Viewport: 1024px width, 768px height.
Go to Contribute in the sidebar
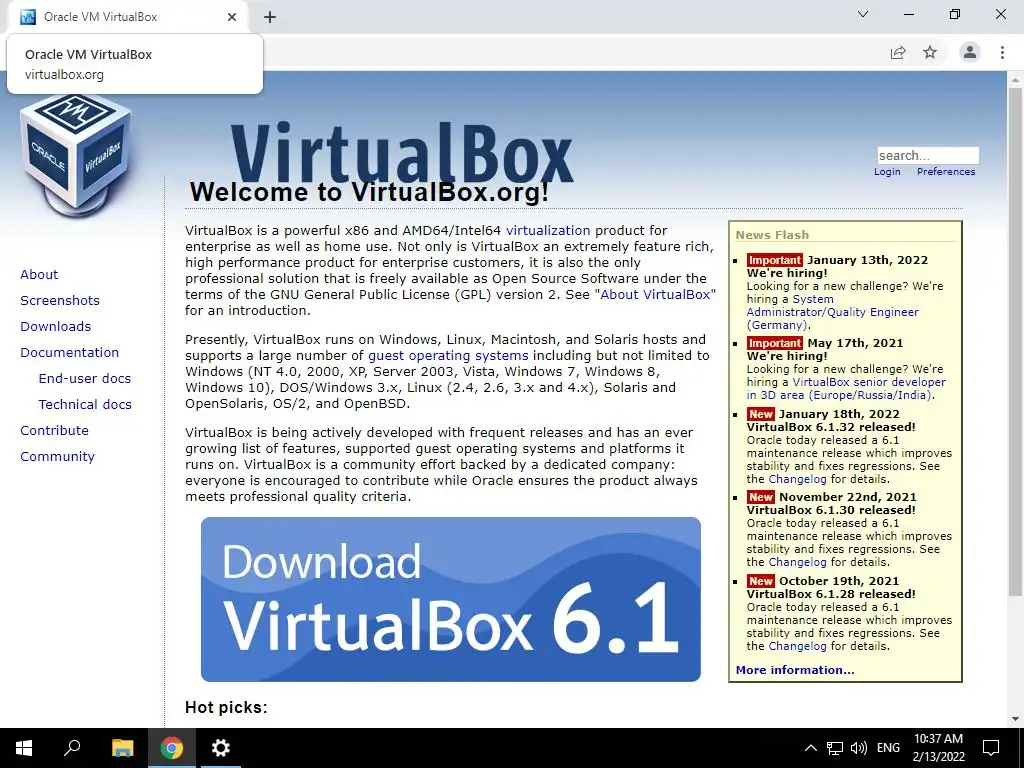coord(54,431)
